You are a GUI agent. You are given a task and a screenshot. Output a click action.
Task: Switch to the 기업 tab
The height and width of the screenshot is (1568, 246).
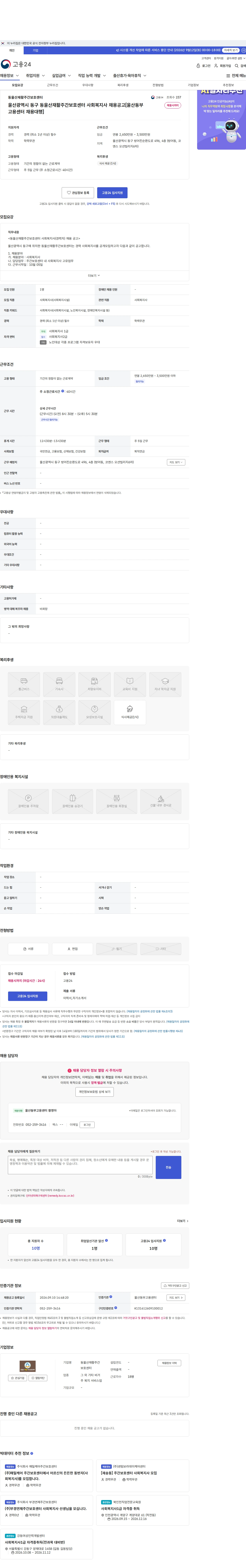pyautogui.click(x=35, y=51)
